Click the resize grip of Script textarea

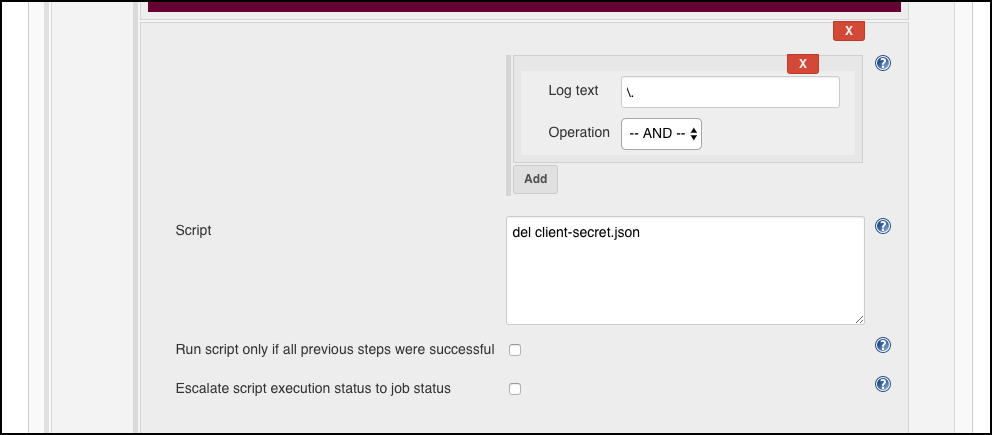(x=859, y=320)
